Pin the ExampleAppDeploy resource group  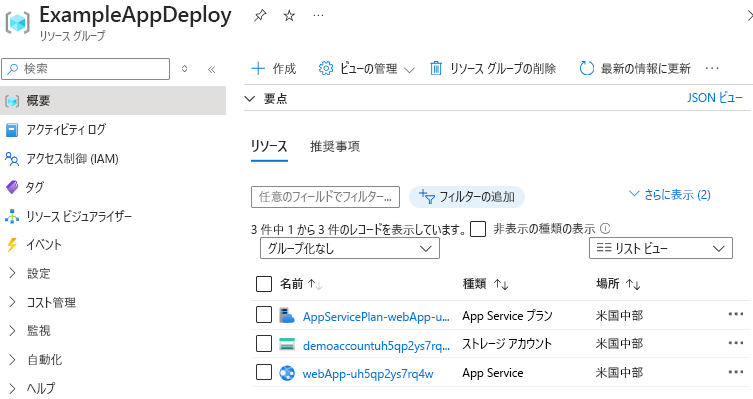point(260,16)
